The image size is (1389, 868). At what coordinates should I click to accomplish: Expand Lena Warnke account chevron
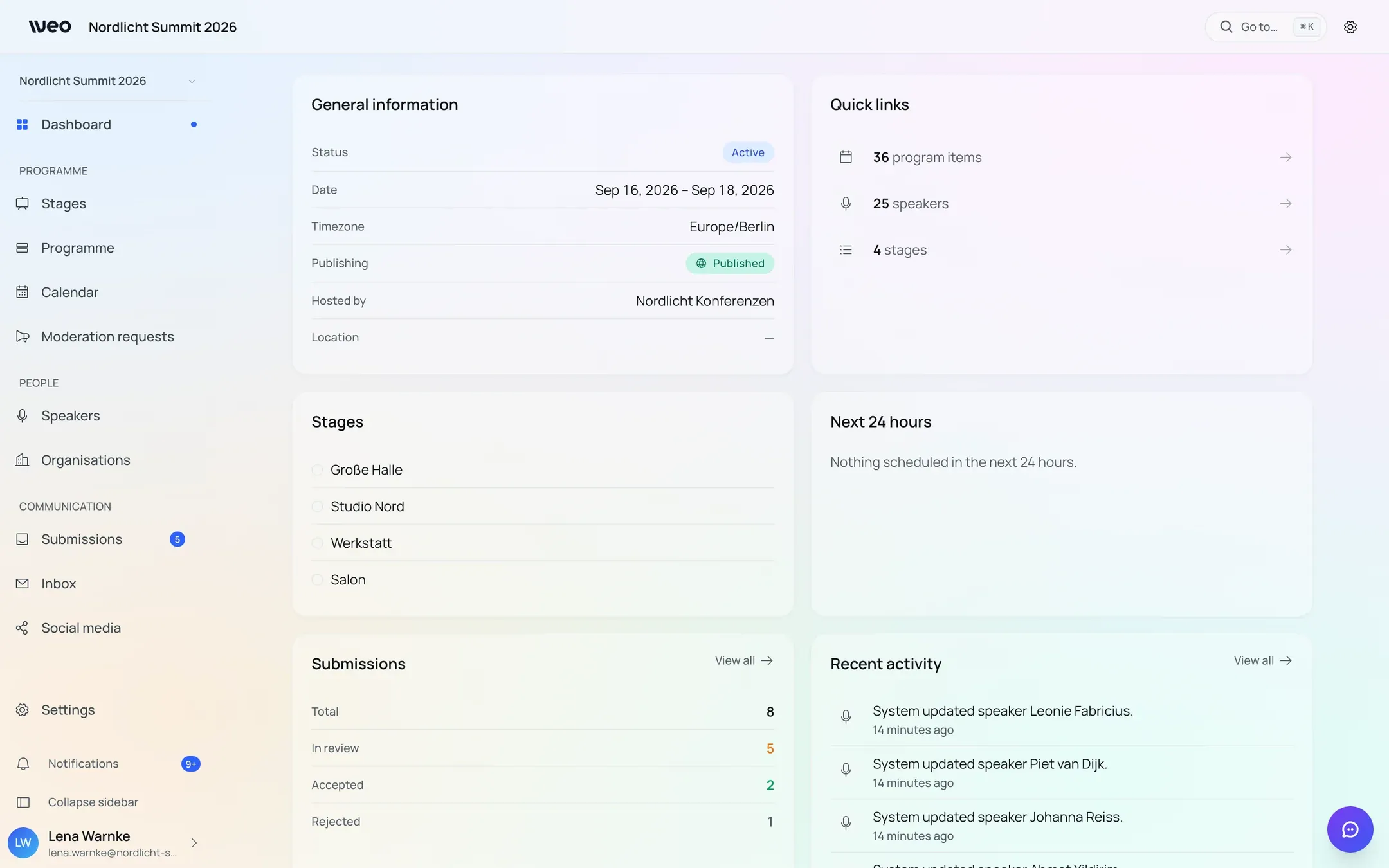coord(194,843)
